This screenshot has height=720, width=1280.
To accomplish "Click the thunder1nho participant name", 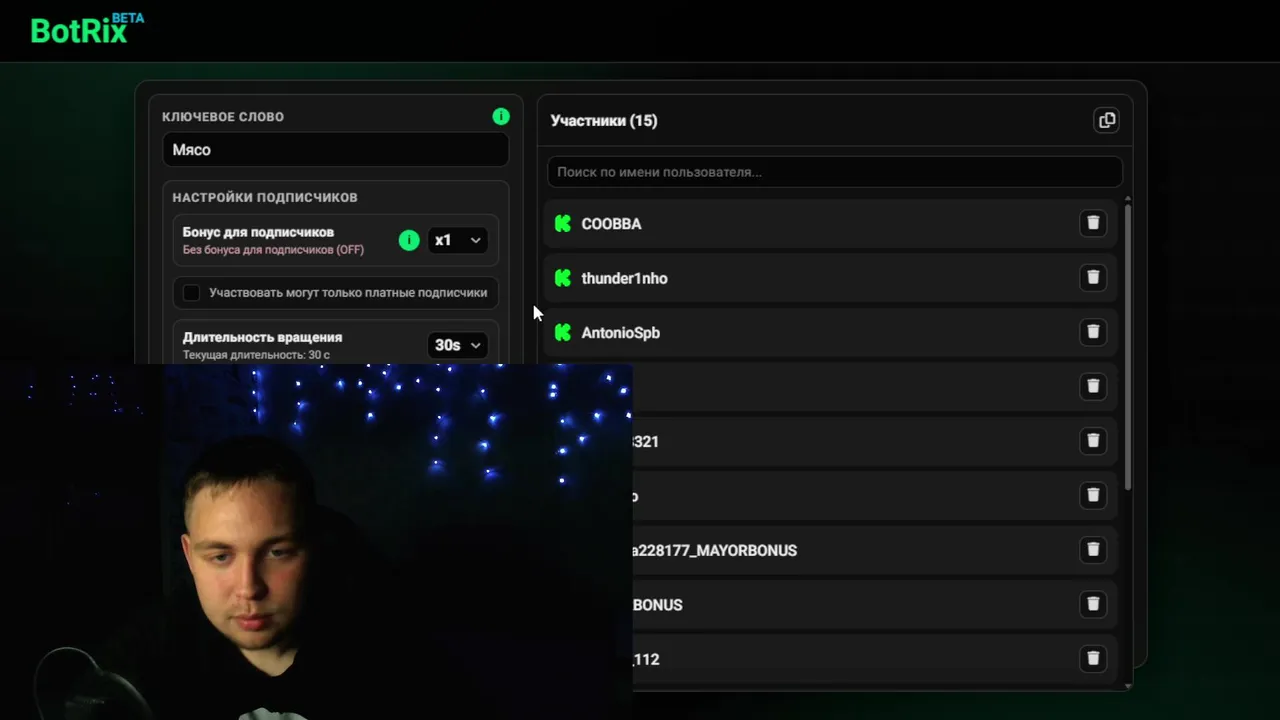I will pyautogui.click(x=624, y=278).
